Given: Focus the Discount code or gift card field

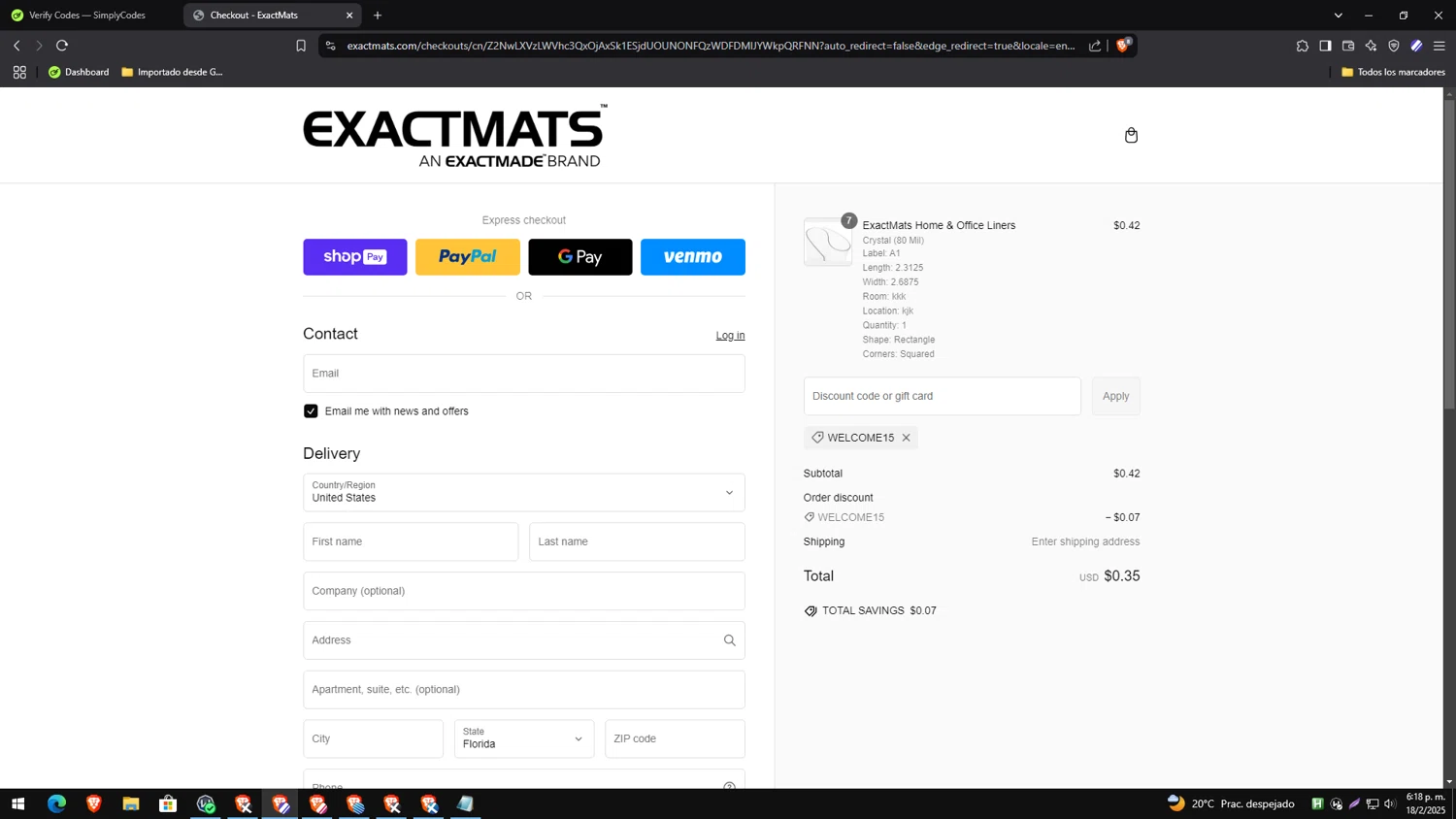Looking at the screenshot, I should 943,396.
